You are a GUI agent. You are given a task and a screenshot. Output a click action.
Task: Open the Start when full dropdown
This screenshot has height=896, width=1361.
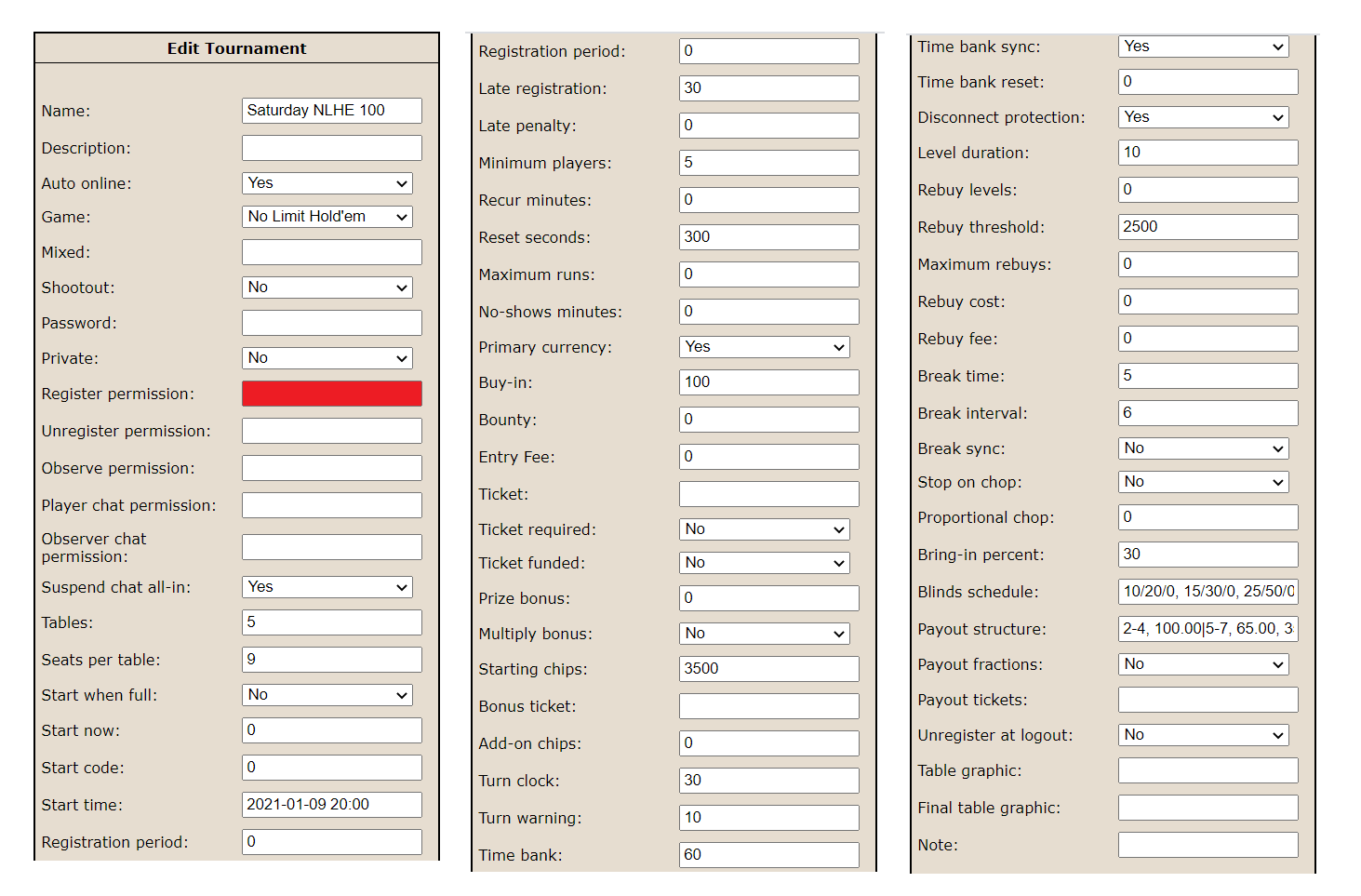[x=327, y=694]
